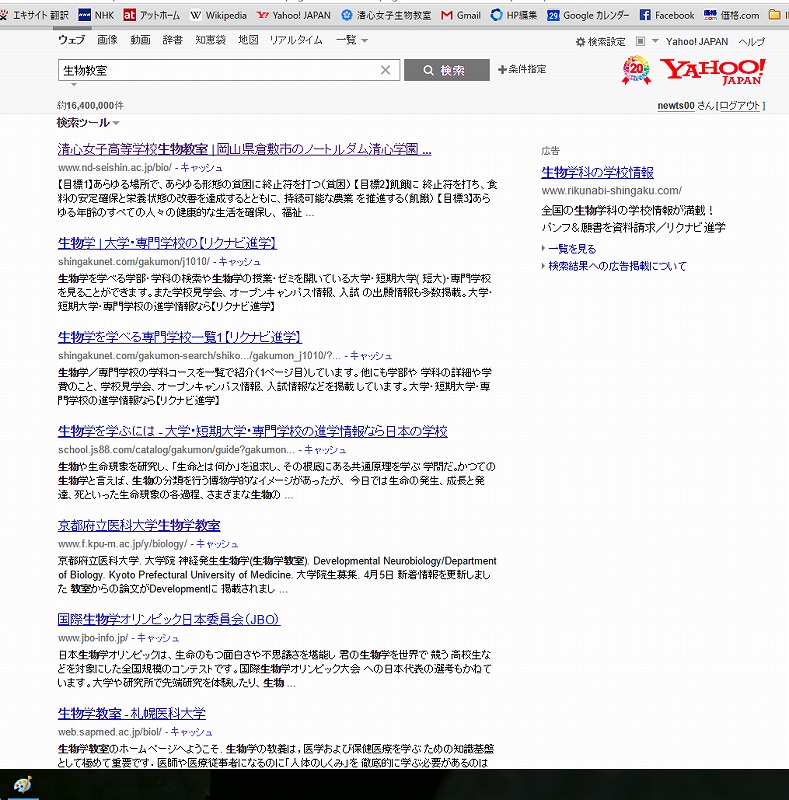Click the 20th anniversary badge

[x=636, y=70]
